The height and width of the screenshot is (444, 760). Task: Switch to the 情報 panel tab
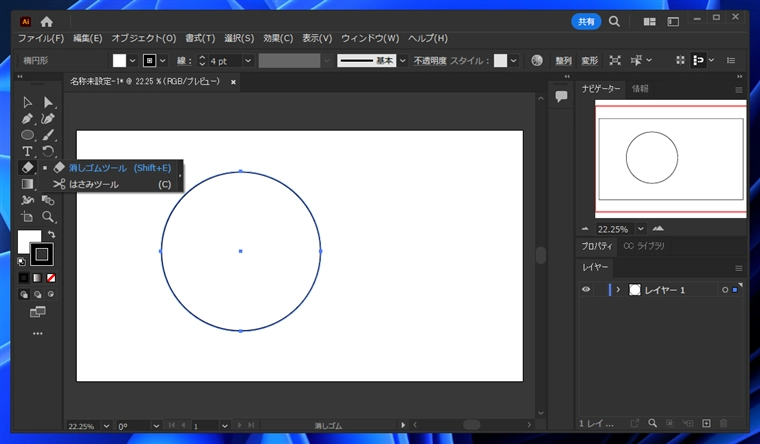point(640,89)
